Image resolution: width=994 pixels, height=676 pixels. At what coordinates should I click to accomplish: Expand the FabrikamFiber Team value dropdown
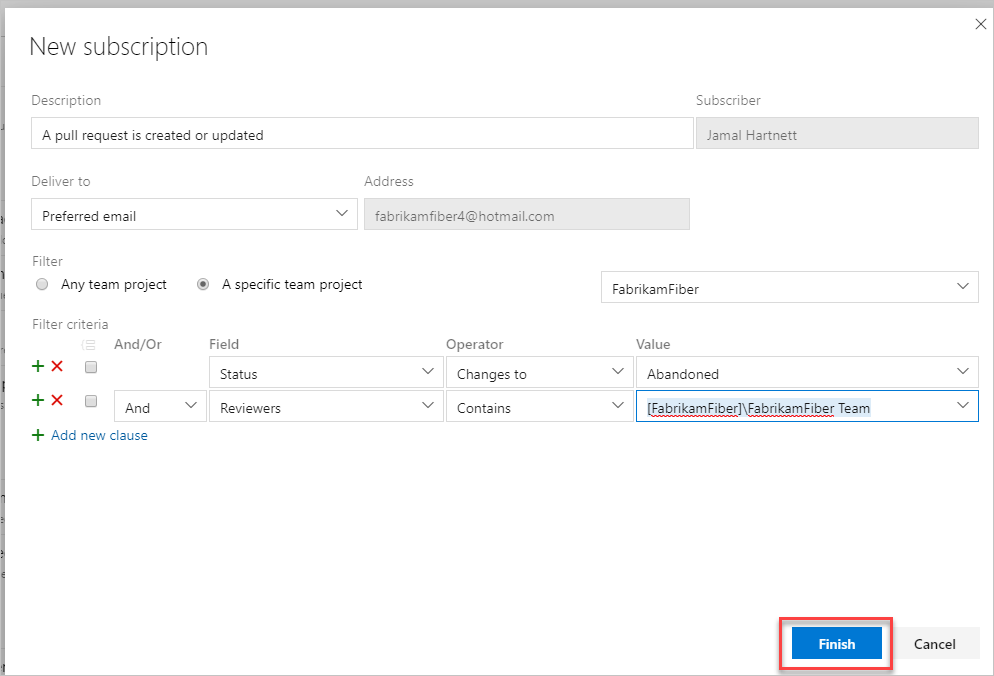pyautogui.click(x=962, y=406)
